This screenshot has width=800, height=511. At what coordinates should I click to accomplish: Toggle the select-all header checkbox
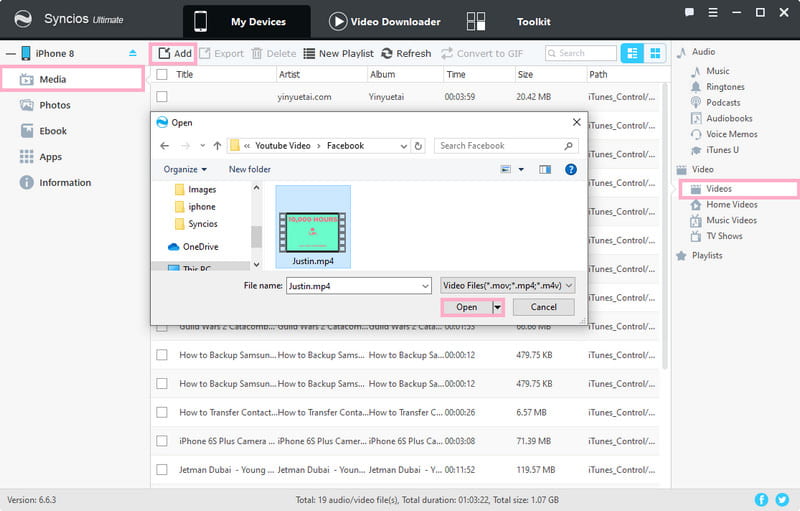click(x=162, y=74)
